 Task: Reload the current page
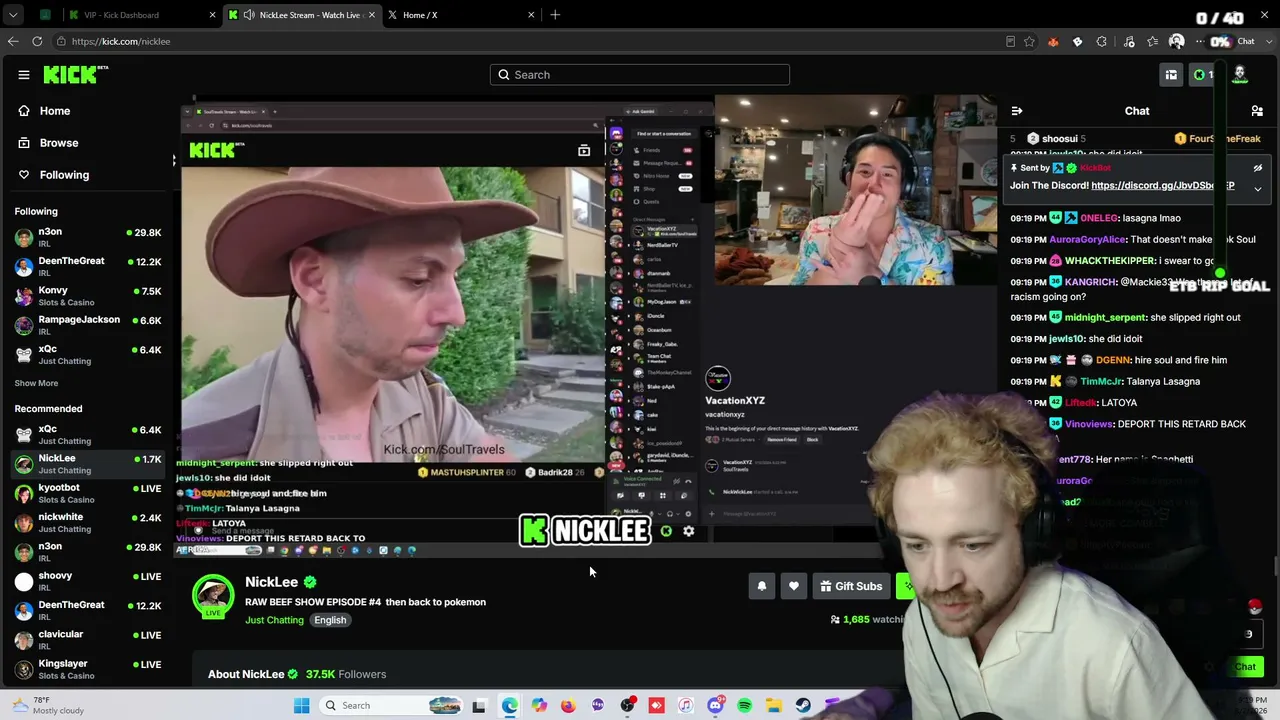point(37,41)
